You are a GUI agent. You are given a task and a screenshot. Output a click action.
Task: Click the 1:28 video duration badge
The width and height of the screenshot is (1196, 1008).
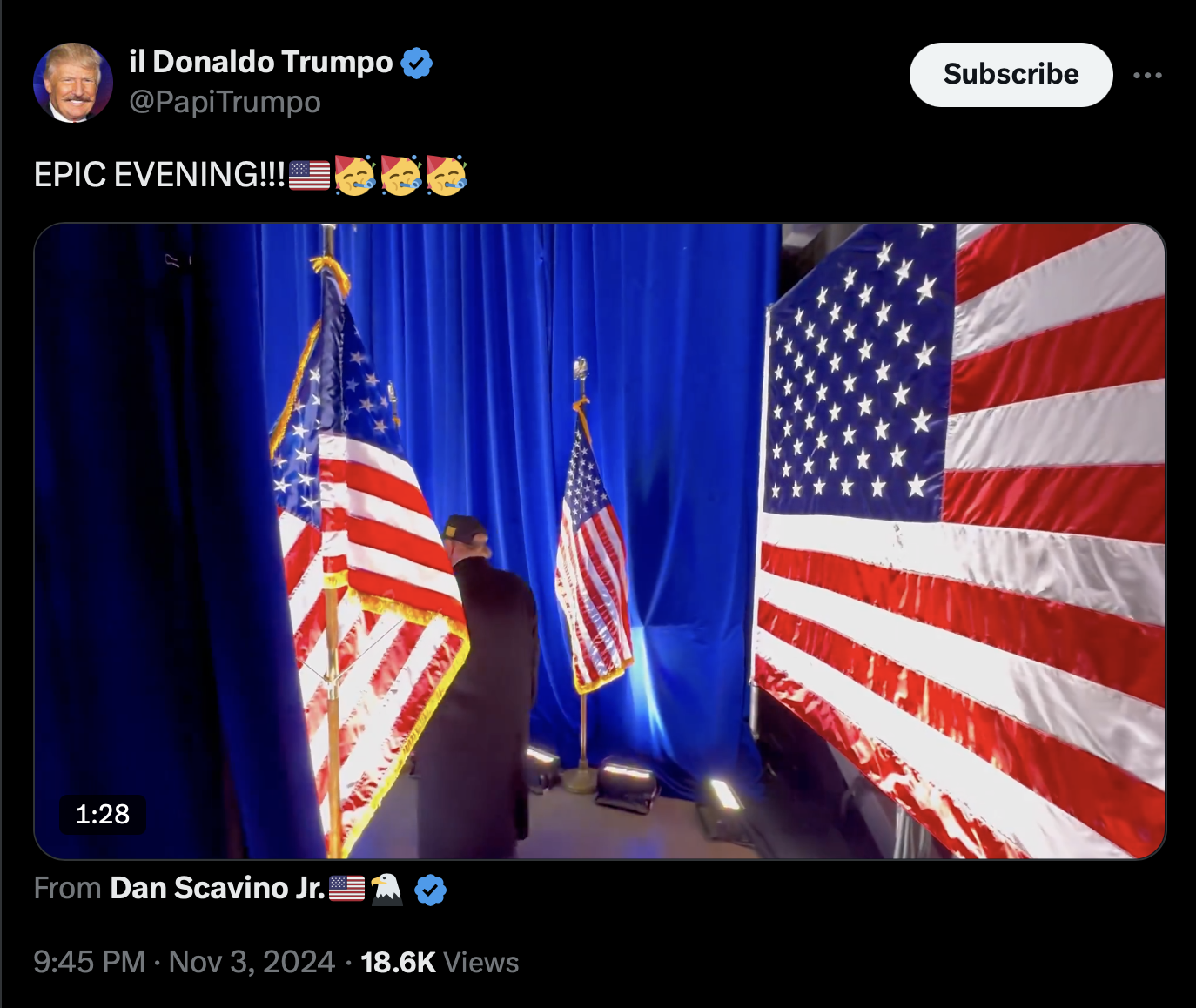(102, 814)
